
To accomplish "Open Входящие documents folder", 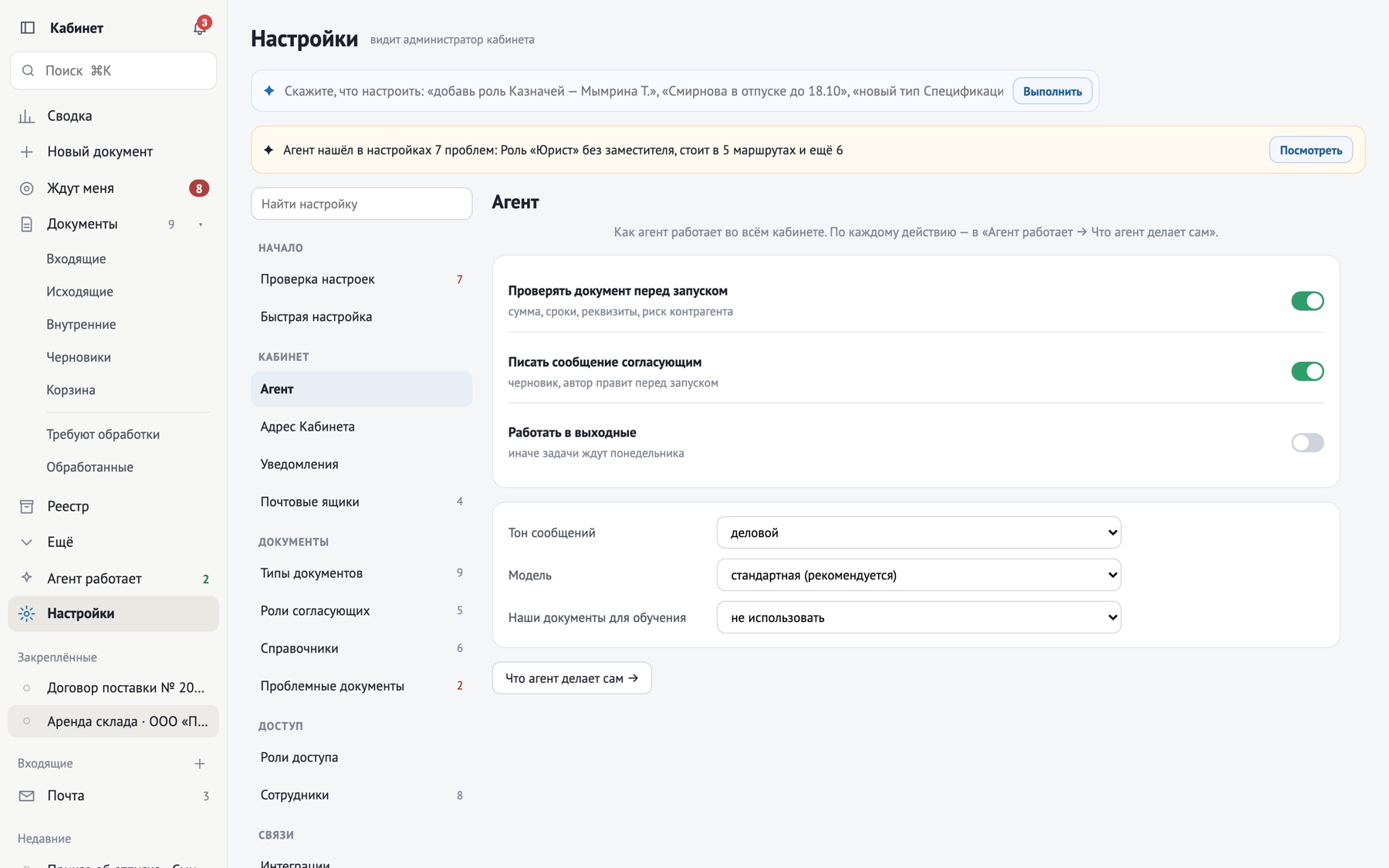I will [x=76, y=258].
